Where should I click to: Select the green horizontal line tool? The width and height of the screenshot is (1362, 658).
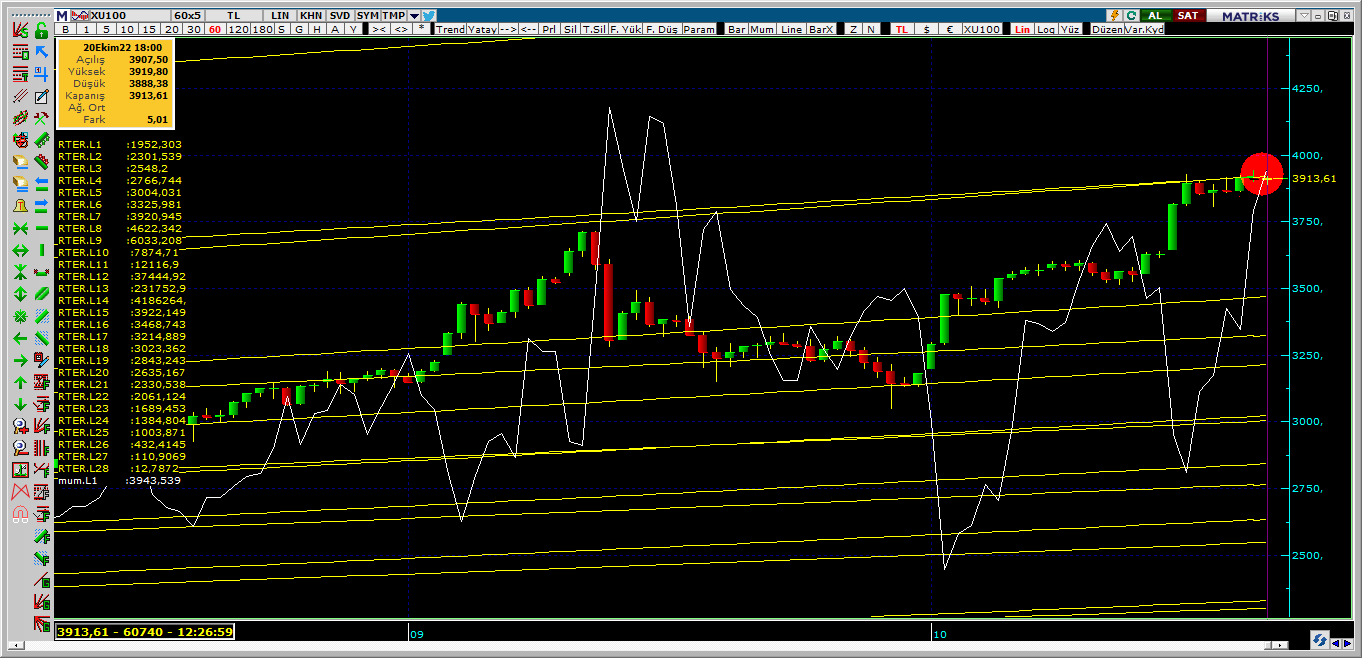pyautogui.click(x=41, y=228)
